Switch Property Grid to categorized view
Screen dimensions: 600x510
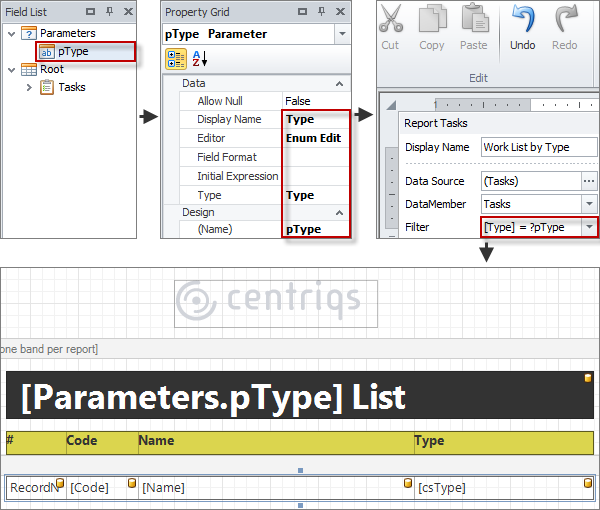175,59
